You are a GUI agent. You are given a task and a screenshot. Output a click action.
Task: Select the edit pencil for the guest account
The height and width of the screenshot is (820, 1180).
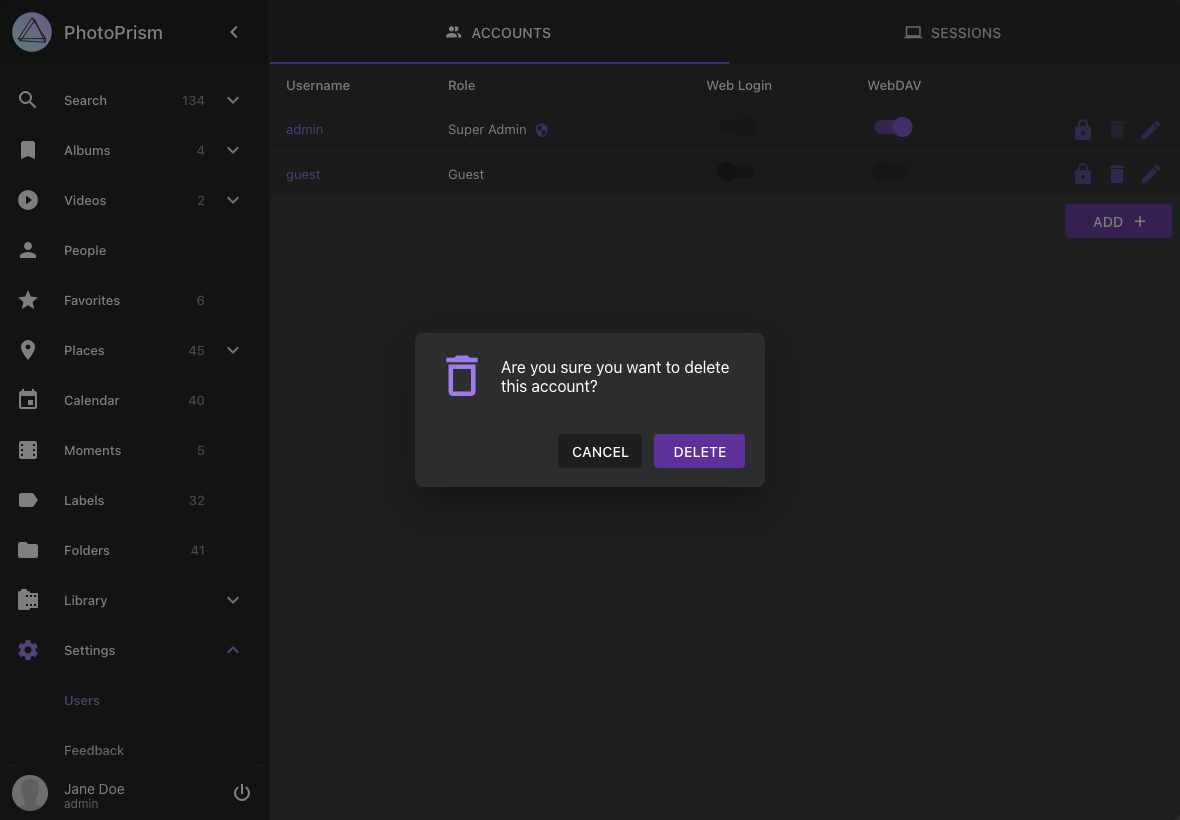click(x=1151, y=173)
